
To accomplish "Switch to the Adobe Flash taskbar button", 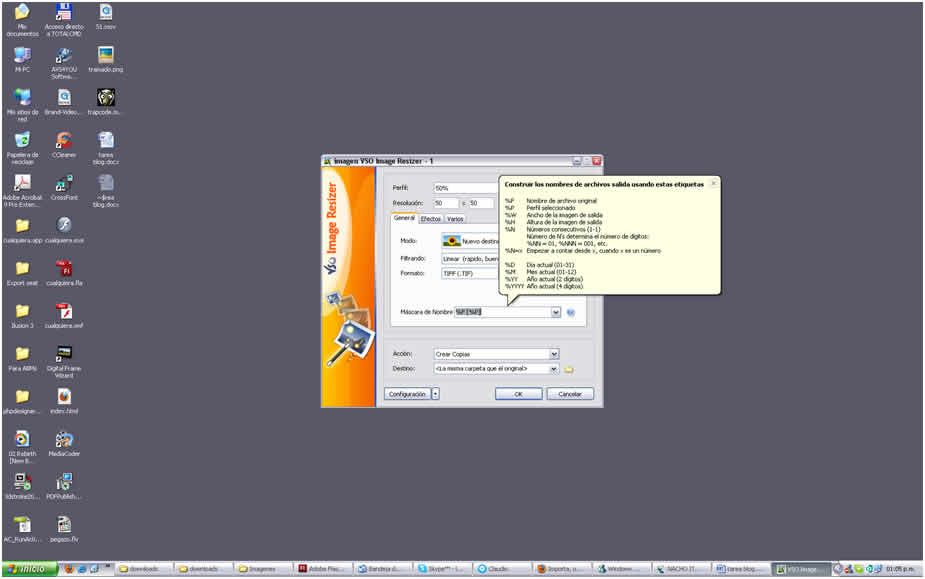I will (x=323, y=569).
